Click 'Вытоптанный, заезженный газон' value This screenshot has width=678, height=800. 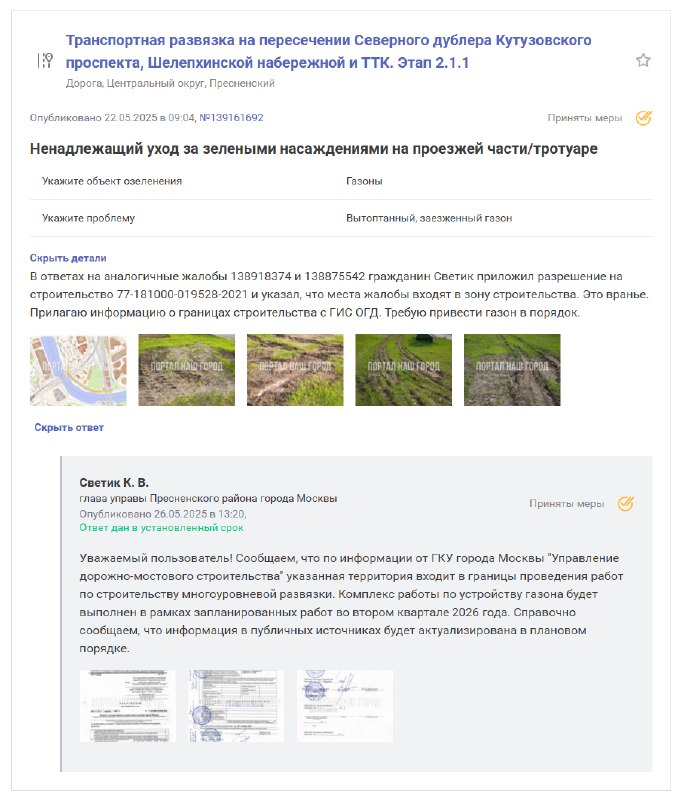(x=429, y=218)
